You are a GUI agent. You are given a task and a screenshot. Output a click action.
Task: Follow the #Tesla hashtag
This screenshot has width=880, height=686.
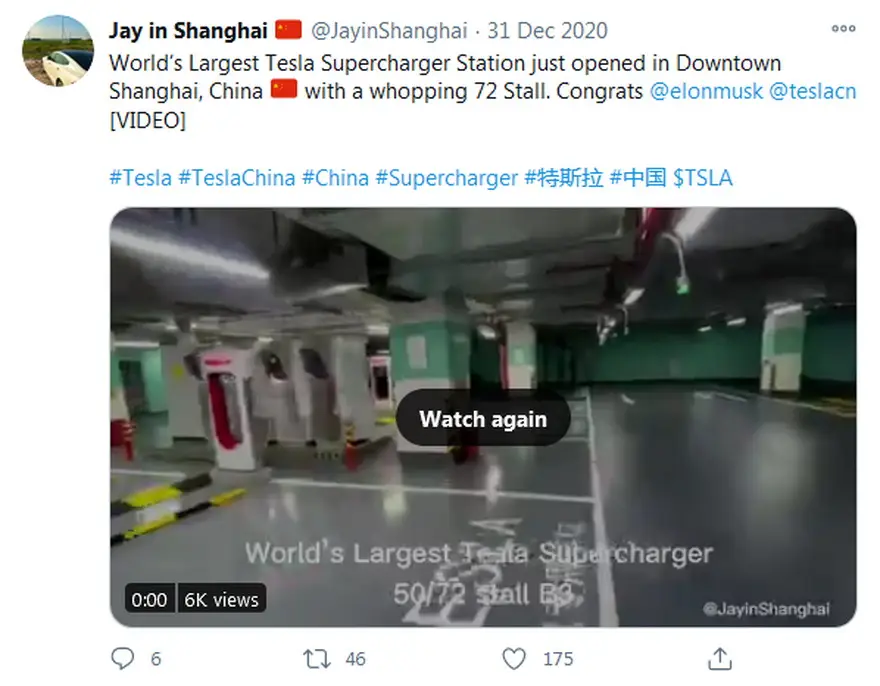[140, 178]
